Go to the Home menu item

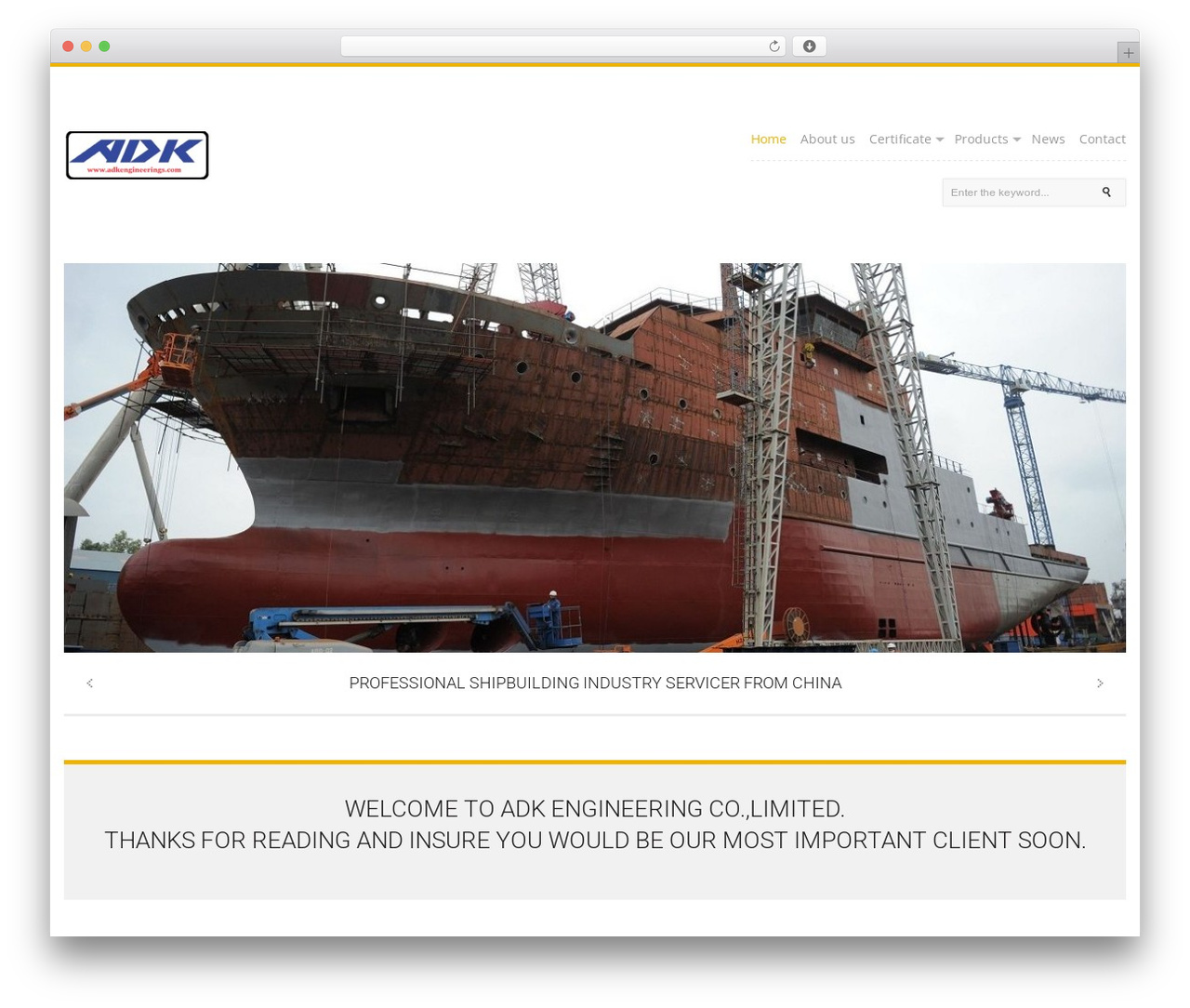[768, 139]
